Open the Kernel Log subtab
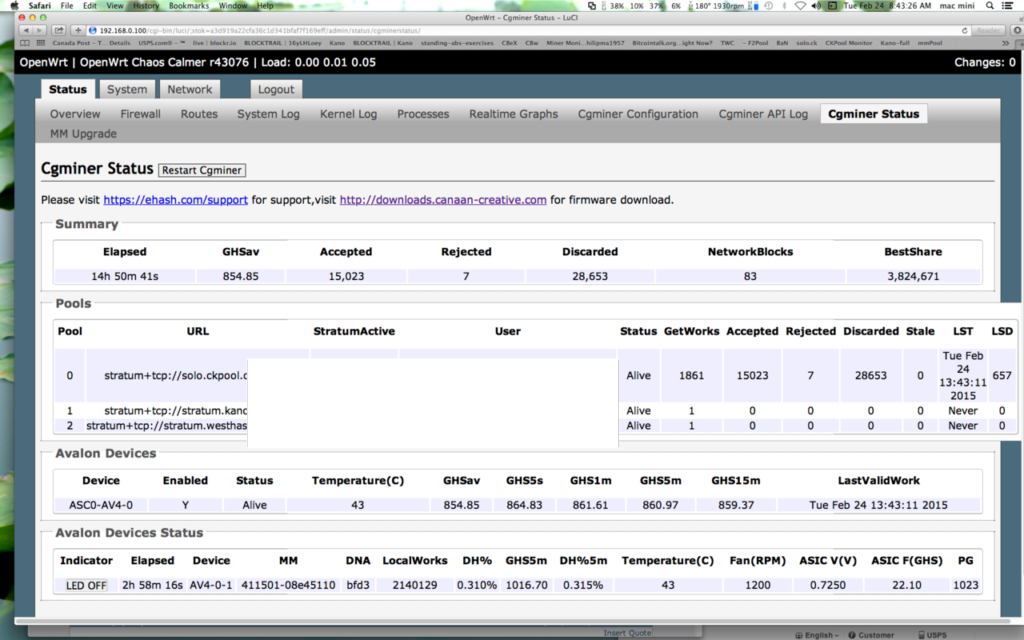 [x=348, y=114]
